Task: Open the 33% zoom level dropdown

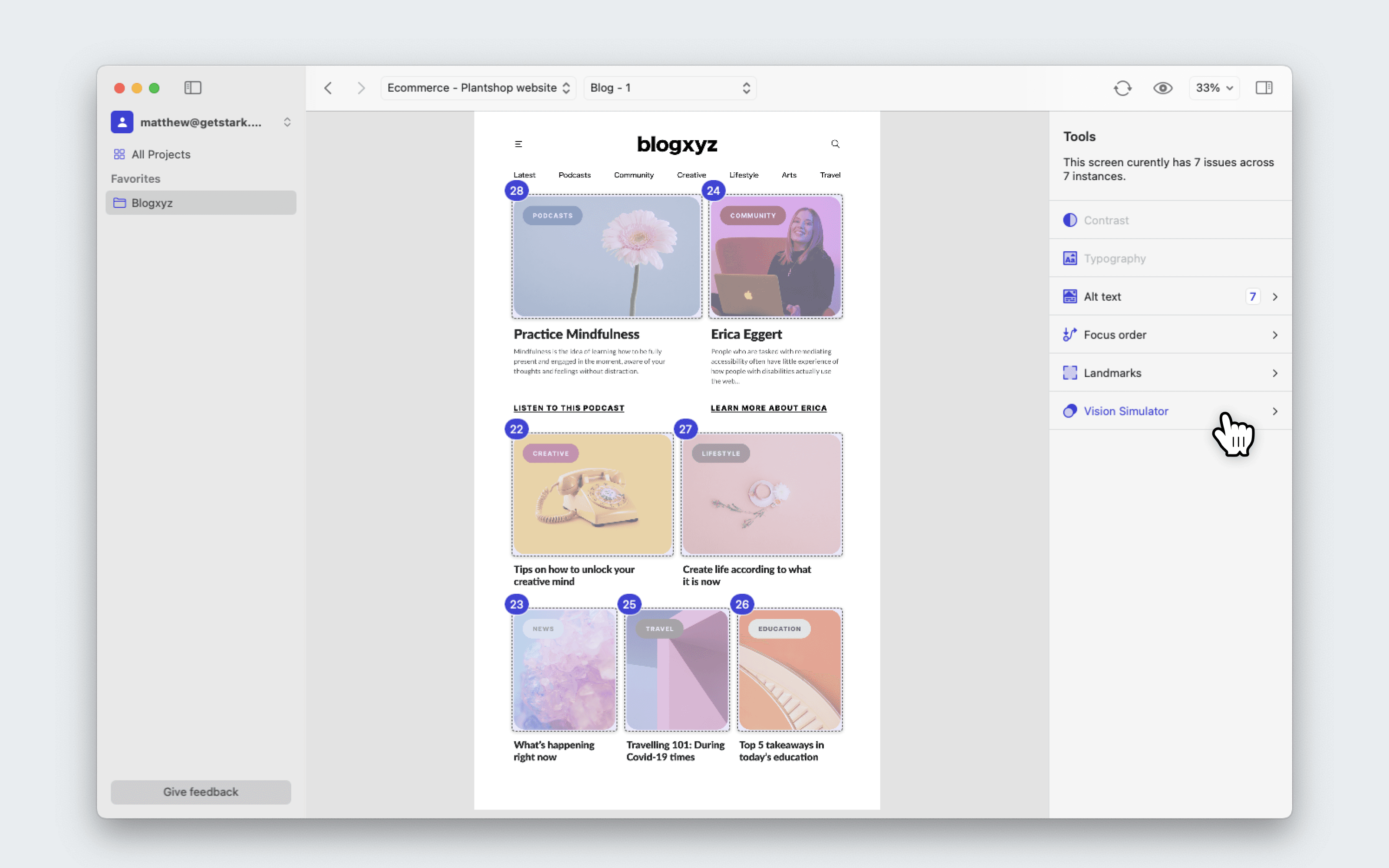Action: 1214,88
